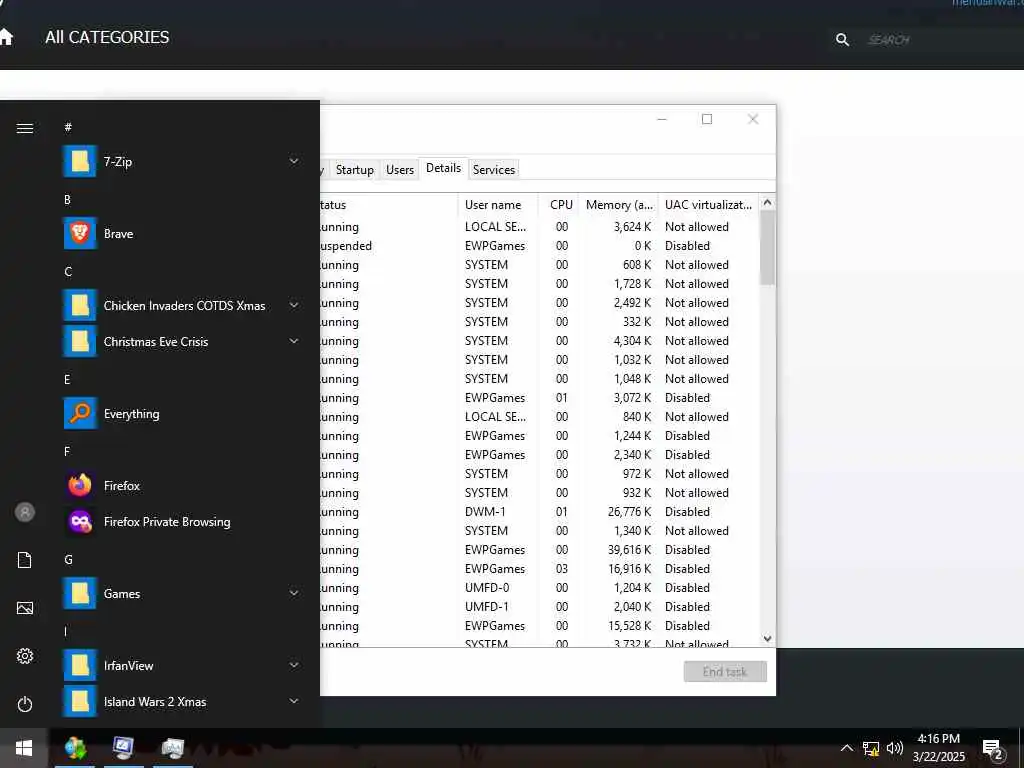Click the Task Manager icon in taskbar

coord(123,748)
